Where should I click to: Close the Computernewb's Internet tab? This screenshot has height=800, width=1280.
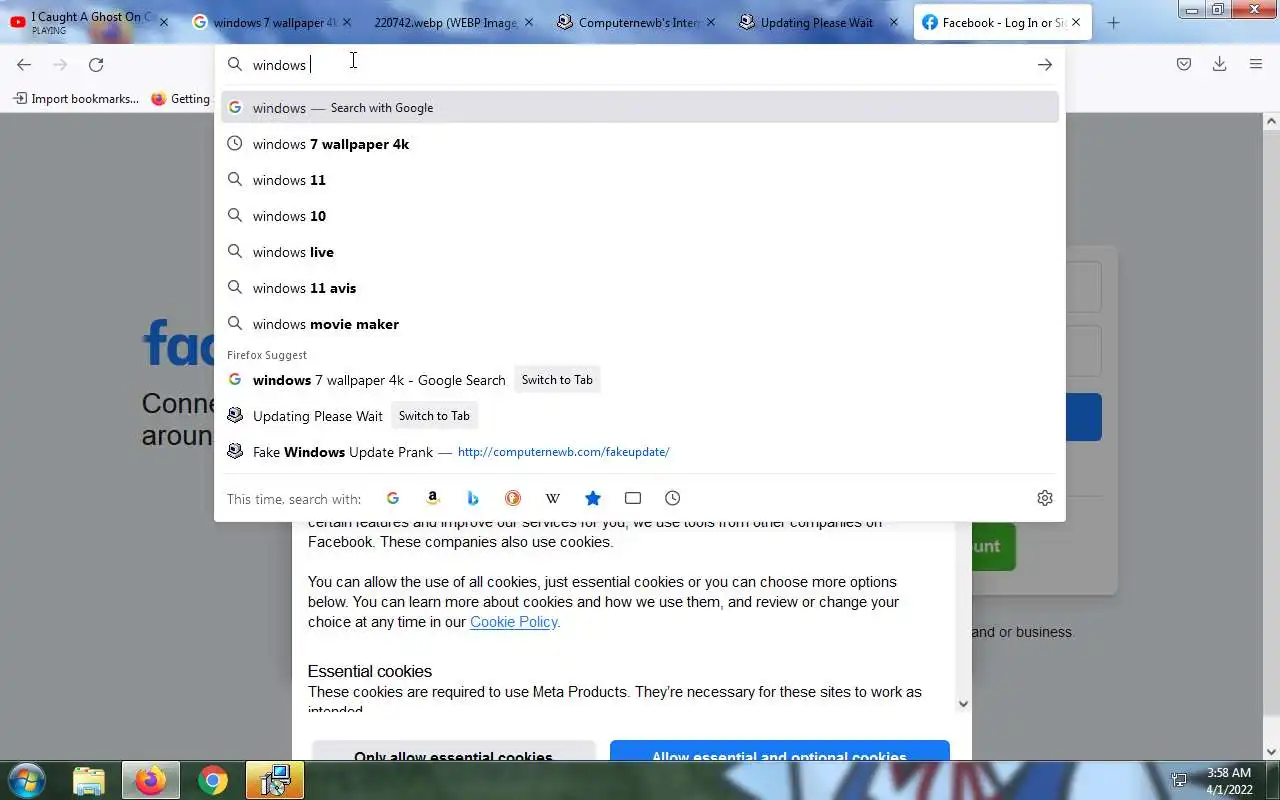click(711, 22)
